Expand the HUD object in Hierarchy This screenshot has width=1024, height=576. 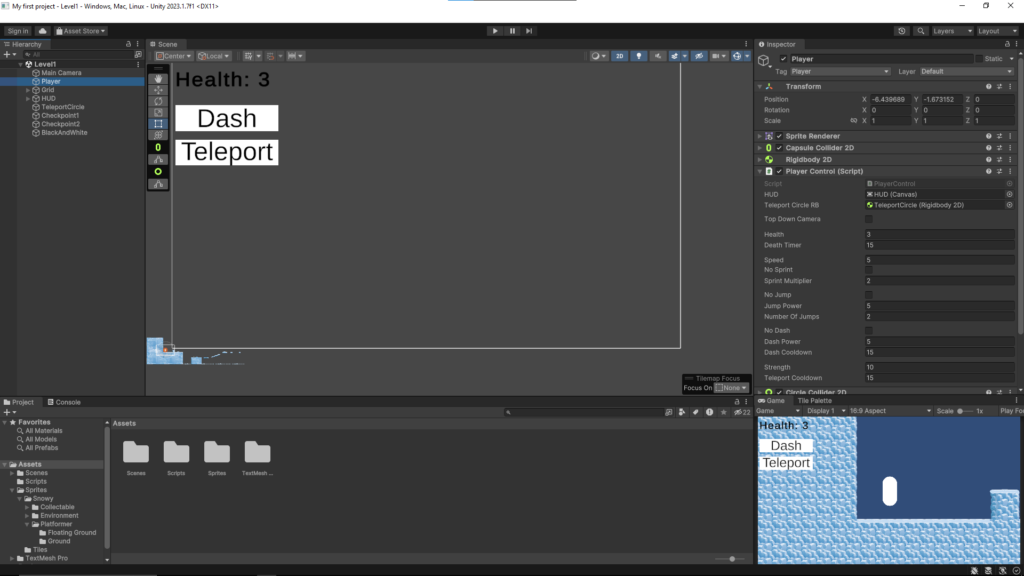pos(28,99)
